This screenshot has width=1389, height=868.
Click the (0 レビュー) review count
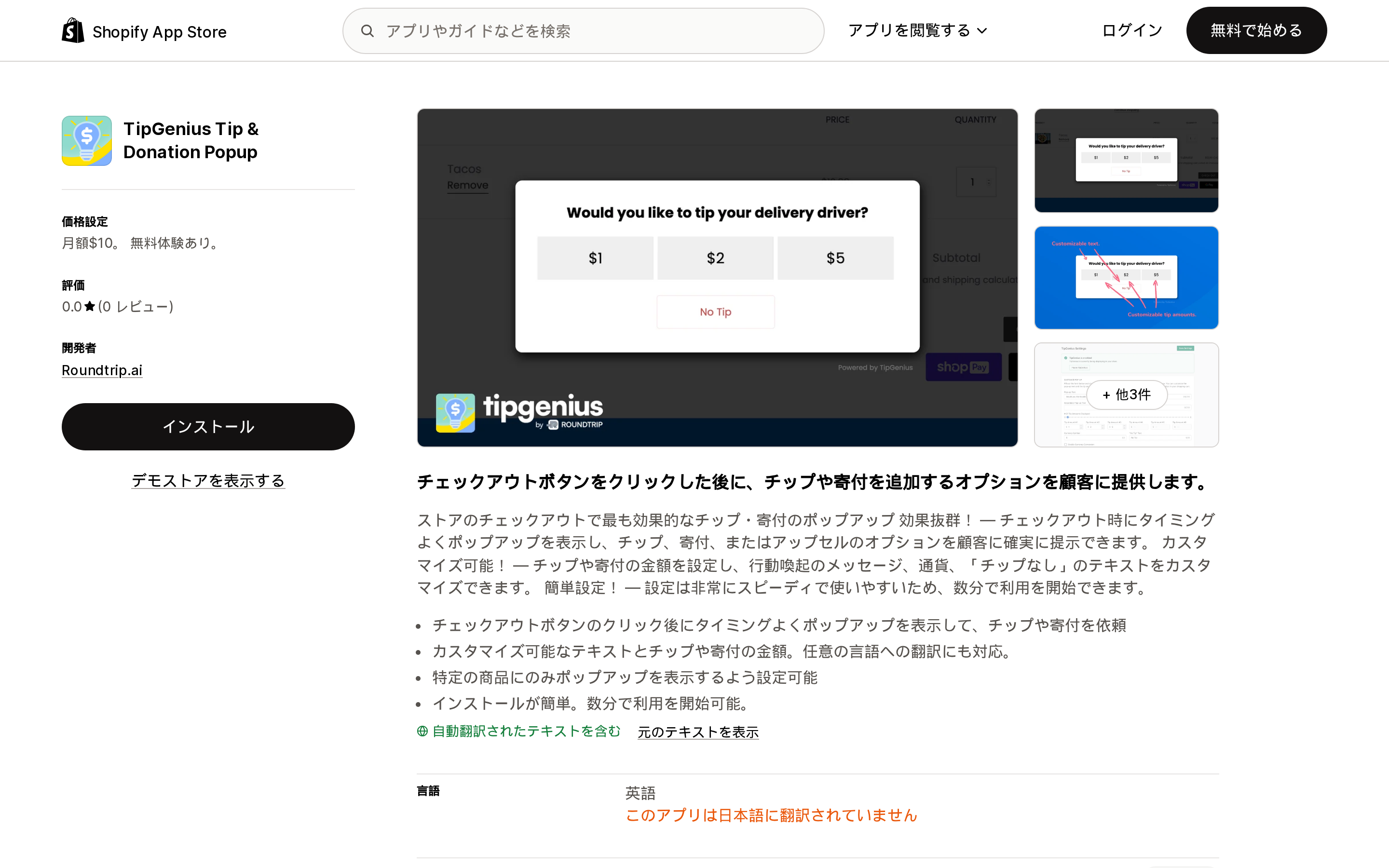pyautogui.click(x=136, y=307)
